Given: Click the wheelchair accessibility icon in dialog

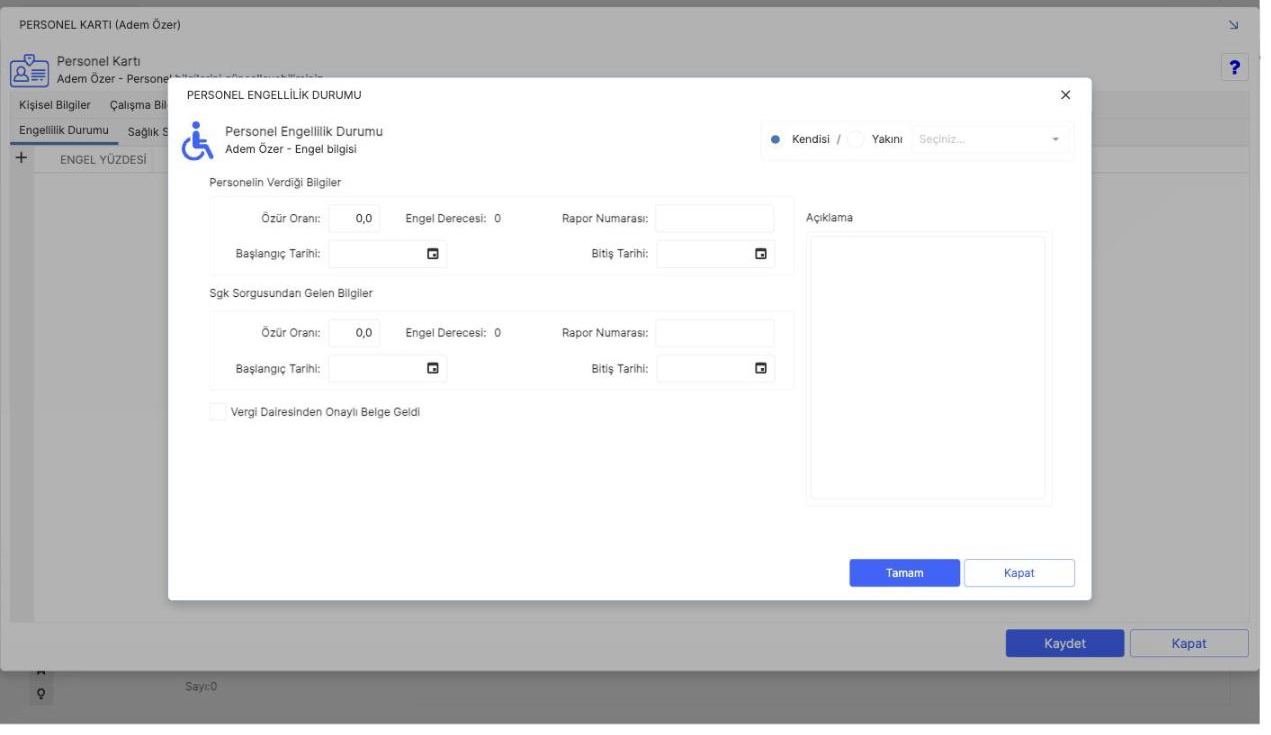Looking at the screenshot, I should point(197,141).
